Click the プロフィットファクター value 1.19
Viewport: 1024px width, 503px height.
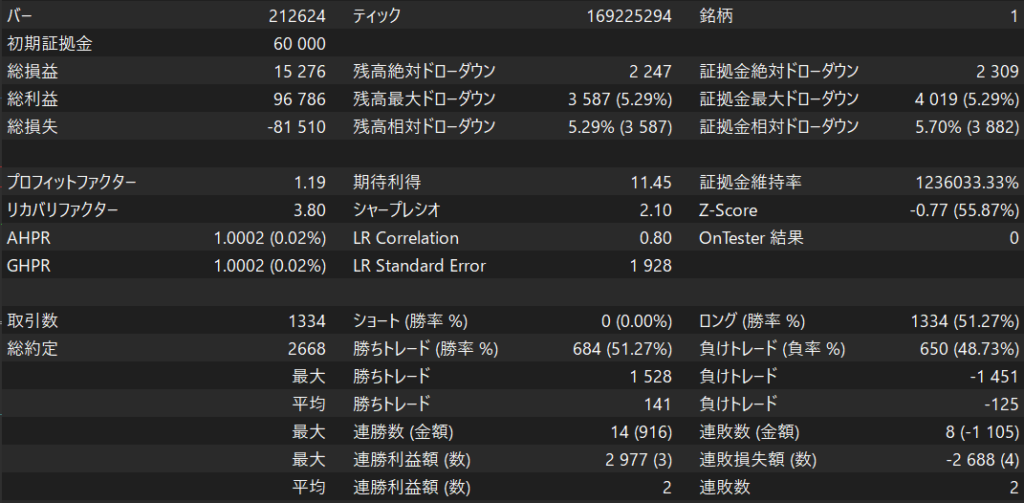tap(309, 182)
